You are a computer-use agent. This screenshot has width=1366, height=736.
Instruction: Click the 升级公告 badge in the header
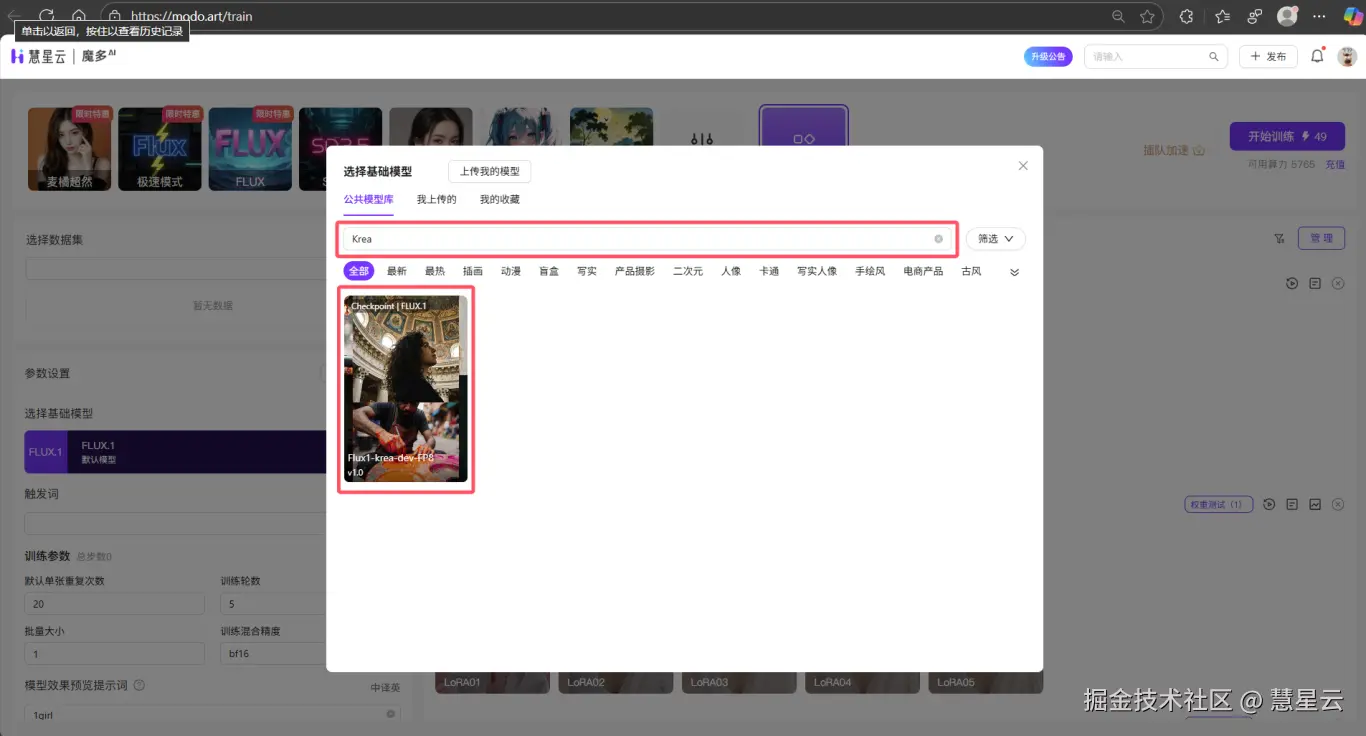(1048, 56)
